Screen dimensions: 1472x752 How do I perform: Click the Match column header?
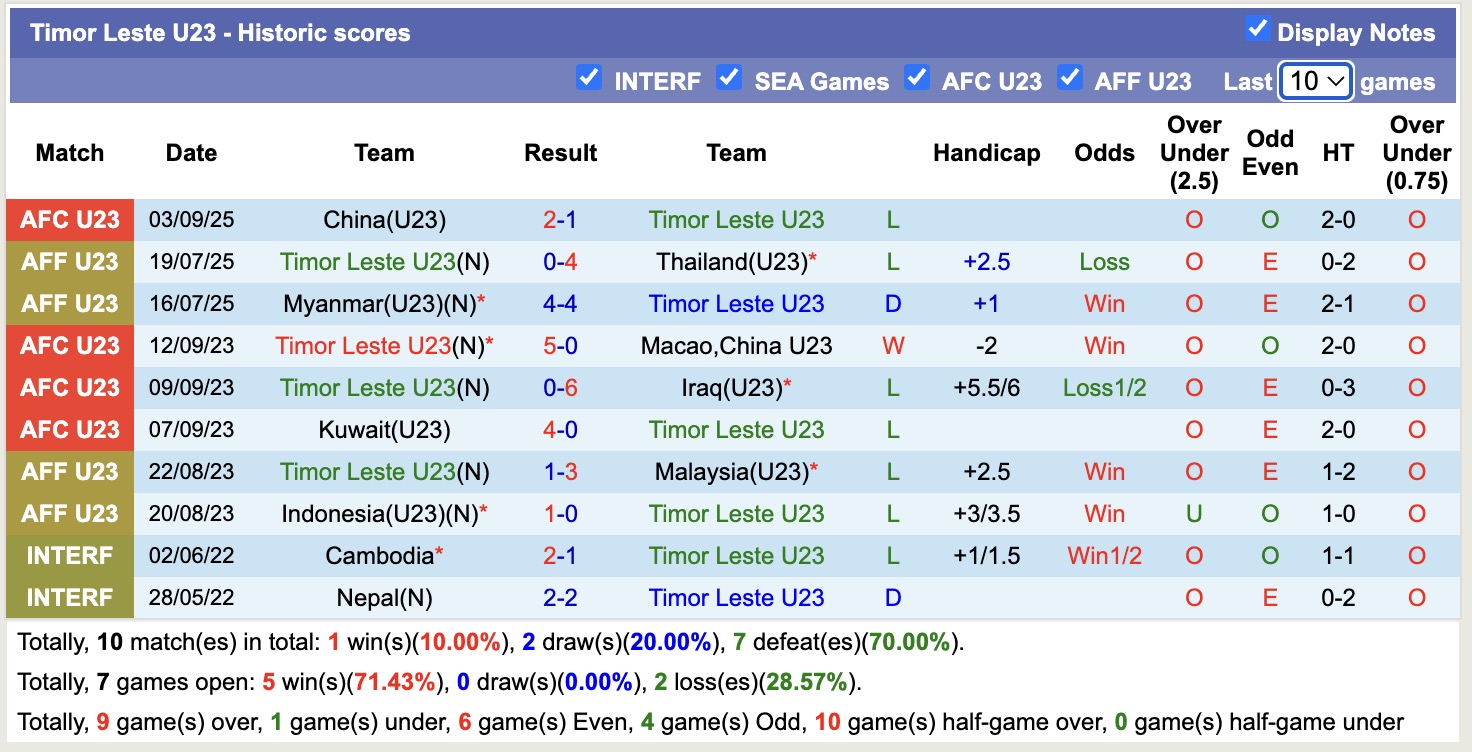(69, 153)
